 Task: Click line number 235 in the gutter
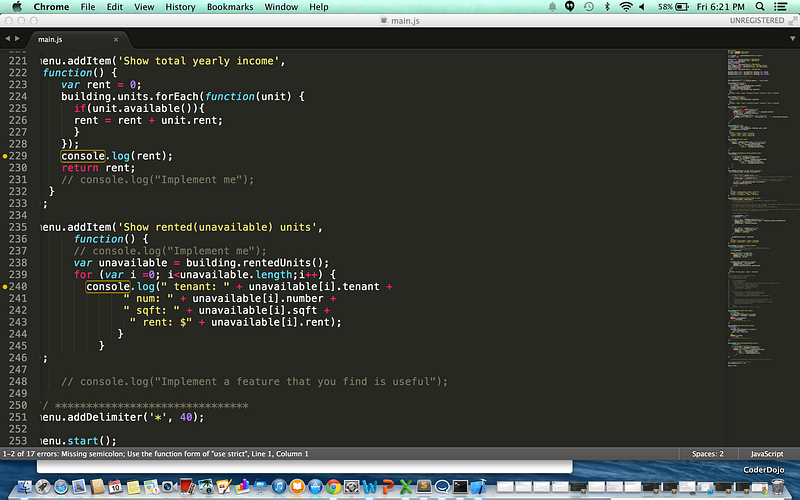tap(18, 227)
